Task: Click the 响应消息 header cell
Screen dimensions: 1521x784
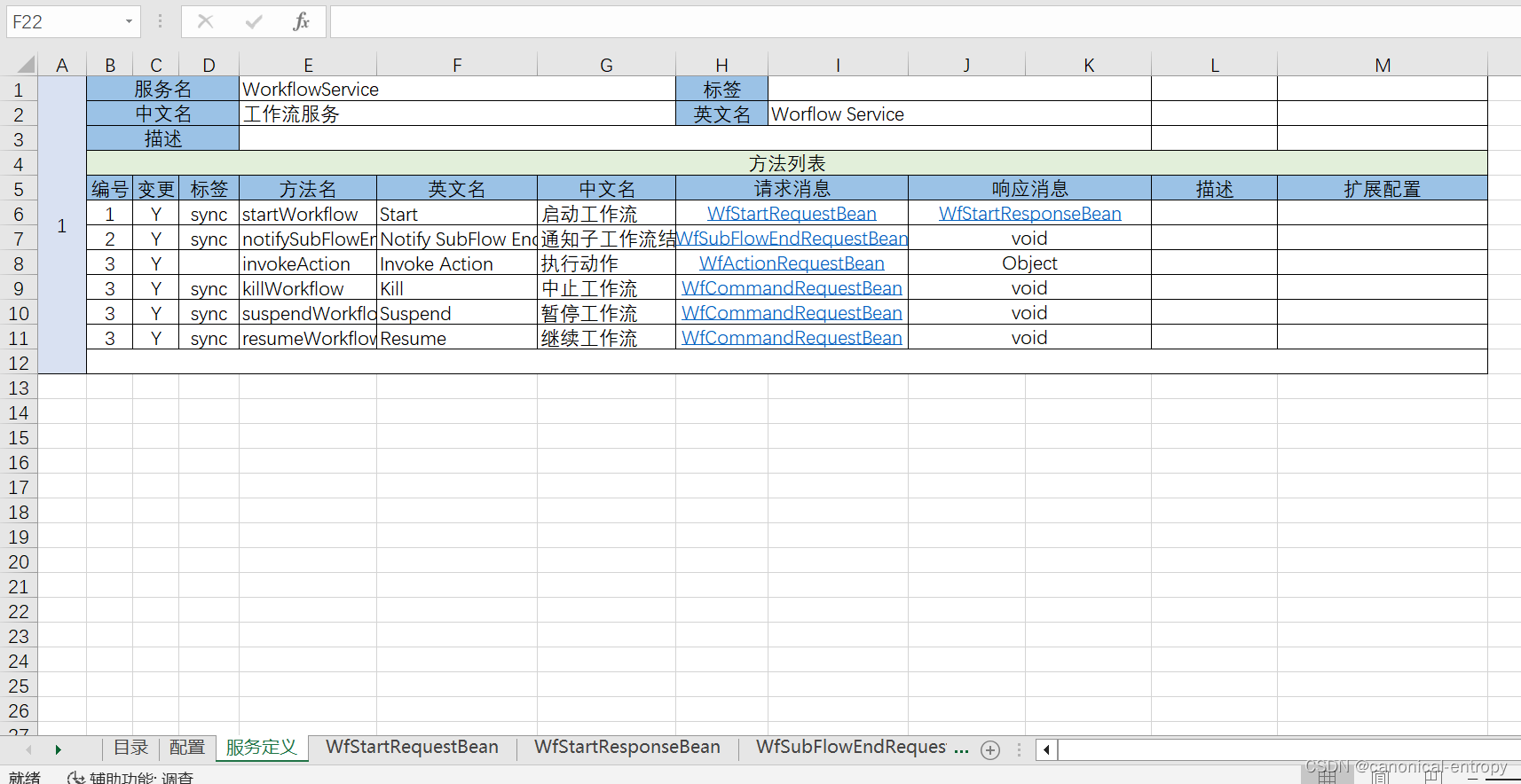Action: point(1029,189)
